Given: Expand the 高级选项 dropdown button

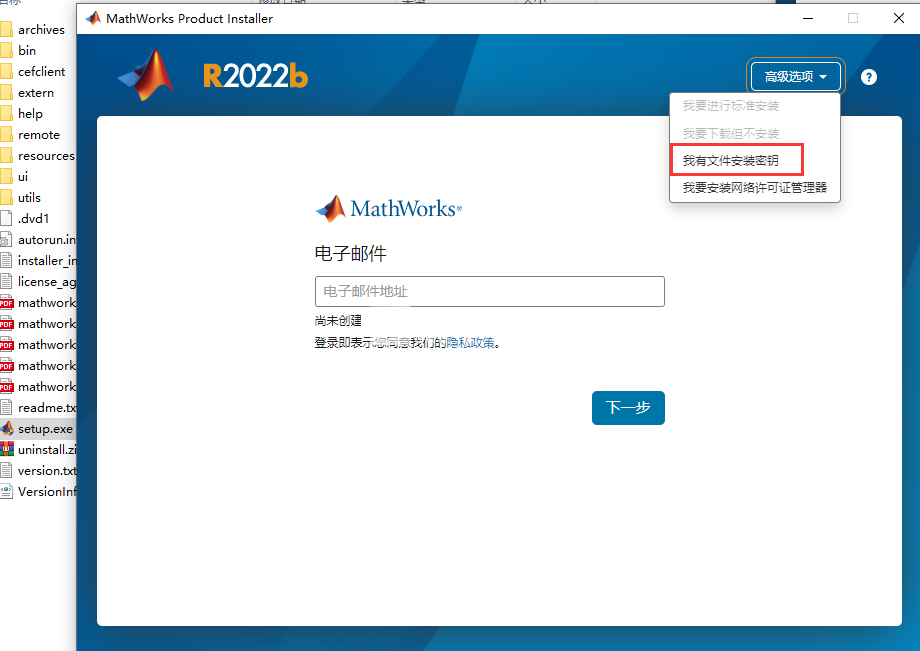Looking at the screenshot, I should click(x=795, y=76).
